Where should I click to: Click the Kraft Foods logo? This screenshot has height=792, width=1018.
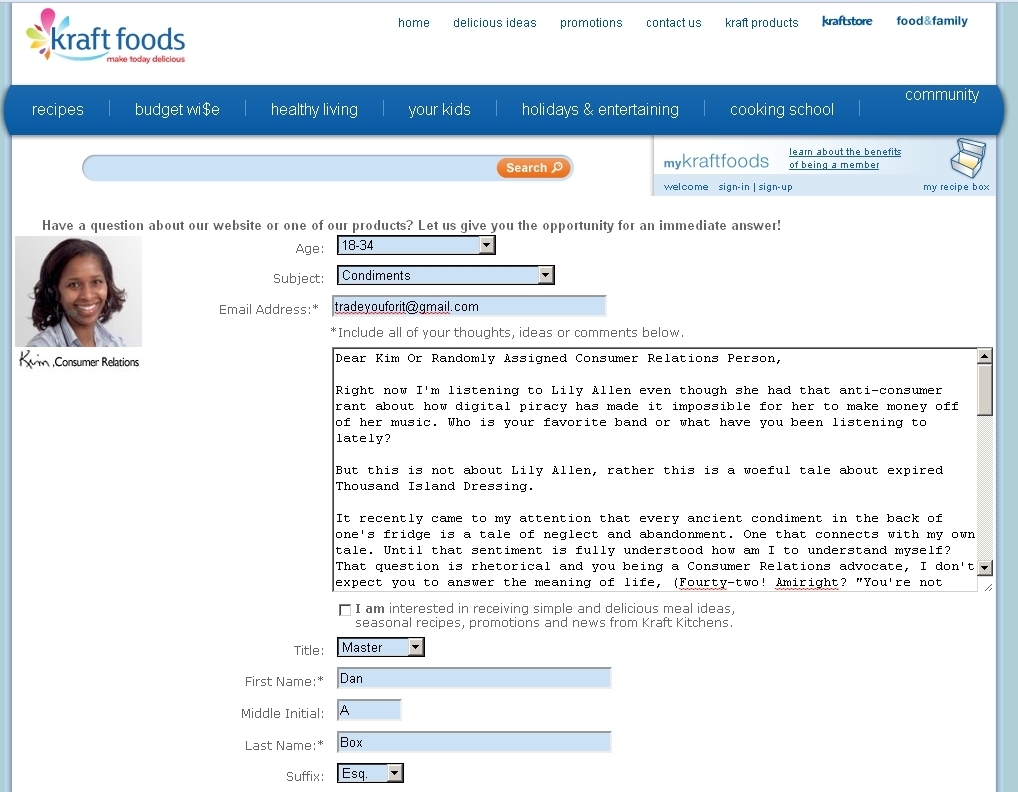click(x=106, y=37)
